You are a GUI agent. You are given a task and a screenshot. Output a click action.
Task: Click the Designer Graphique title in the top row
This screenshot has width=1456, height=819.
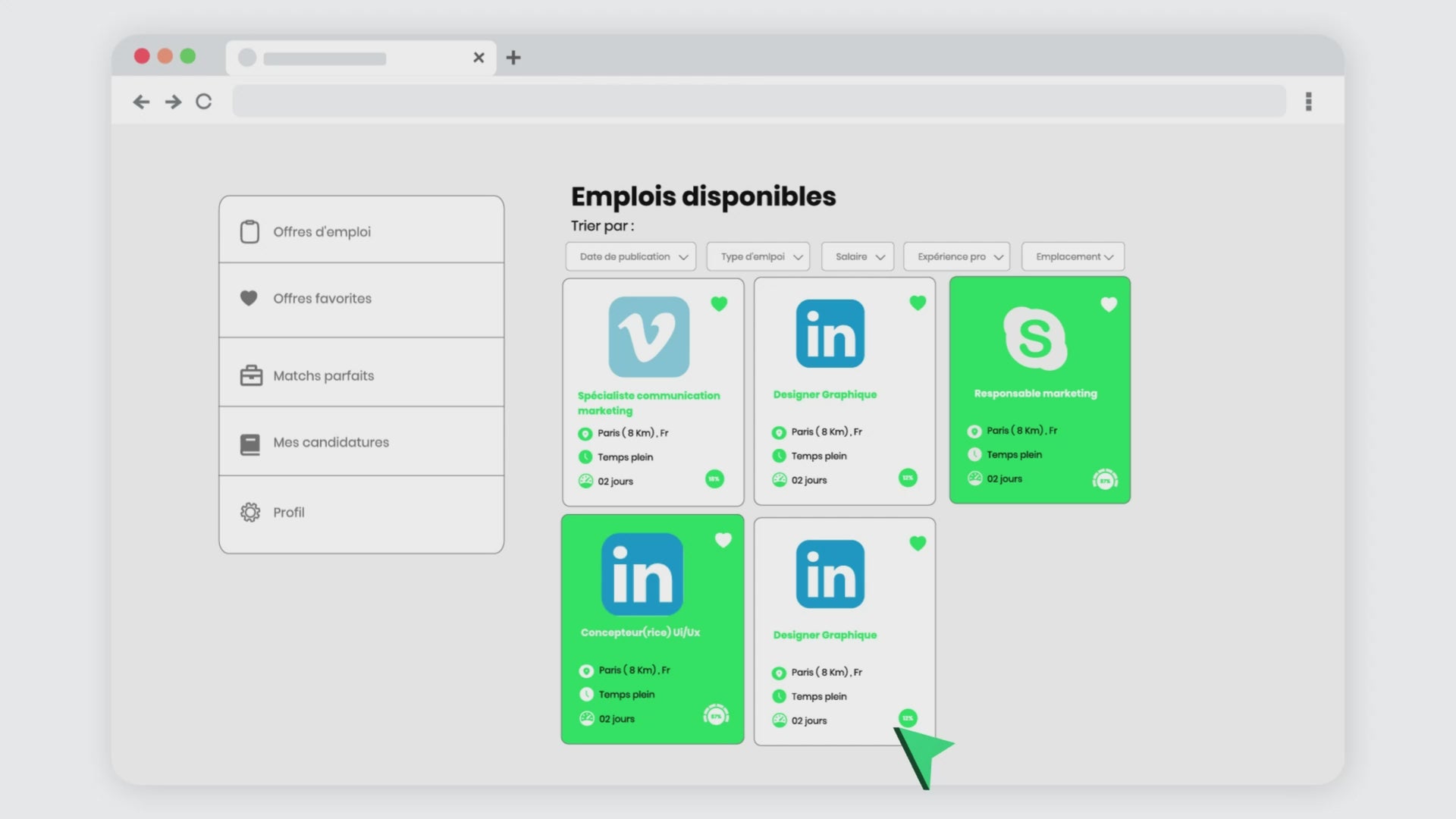click(824, 394)
